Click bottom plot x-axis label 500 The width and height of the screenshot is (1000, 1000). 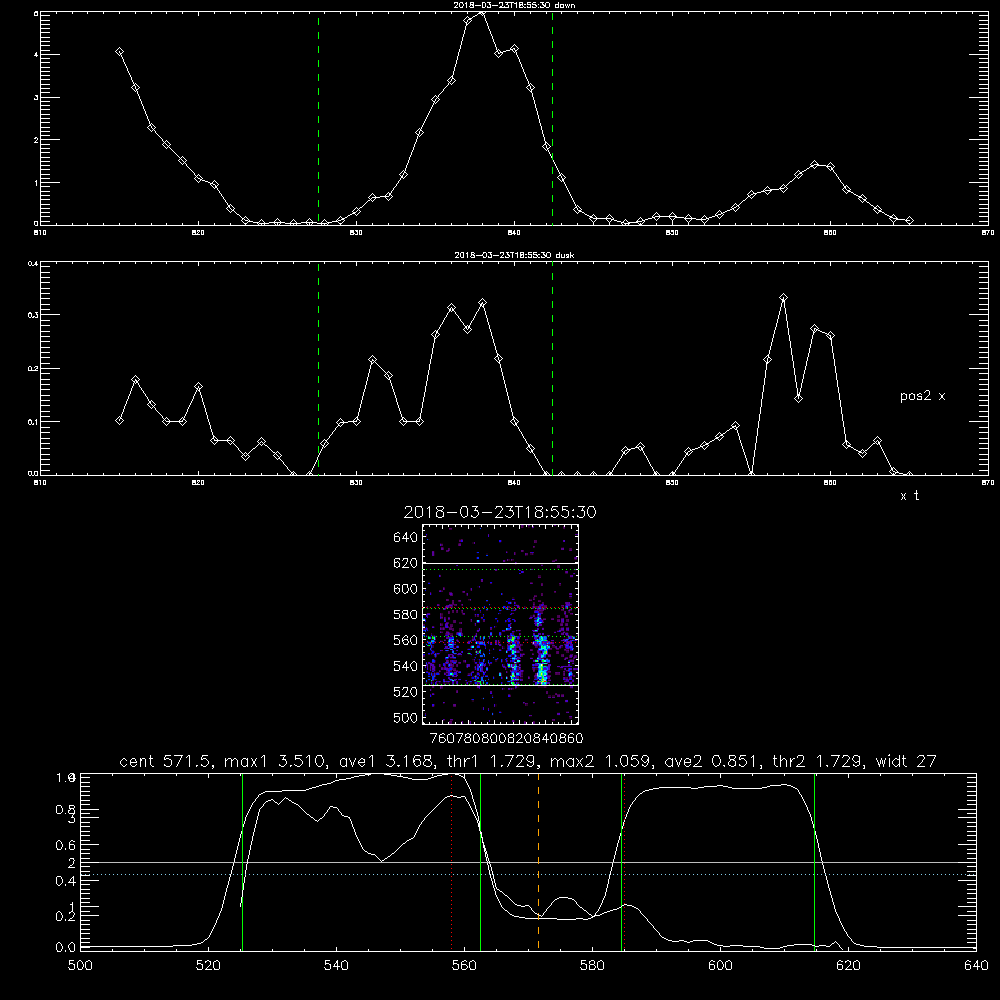pyautogui.click(x=80, y=966)
